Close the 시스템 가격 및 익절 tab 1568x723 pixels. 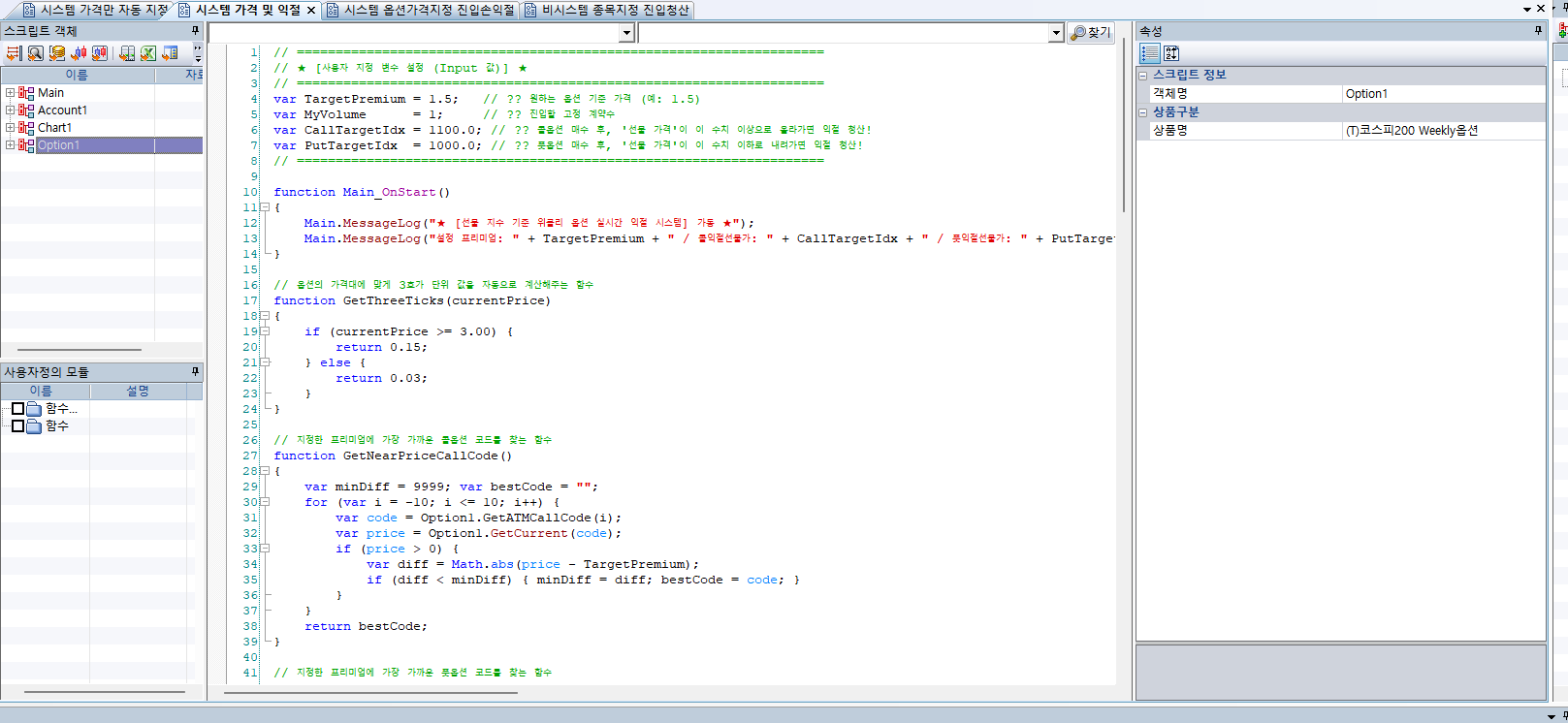click(311, 10)
